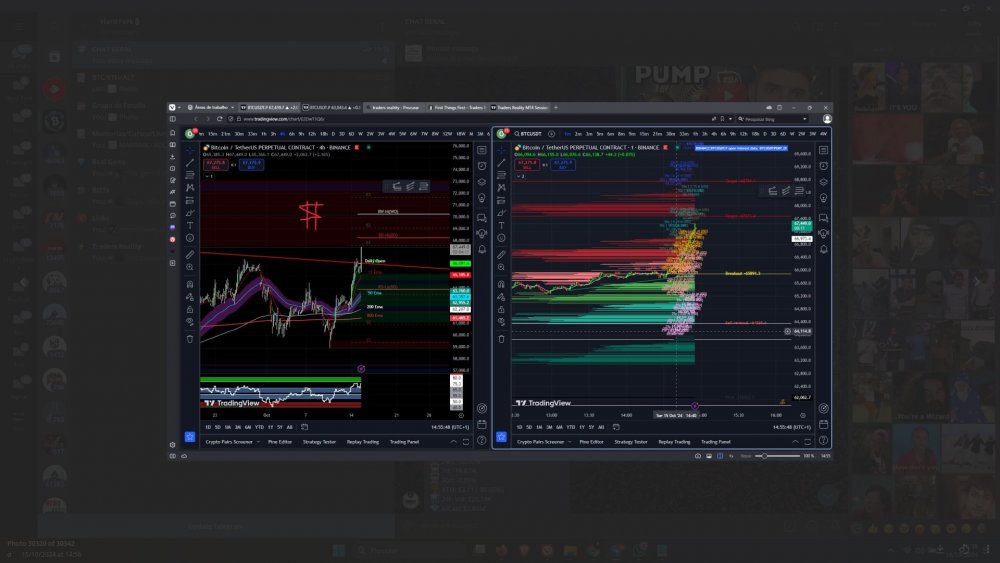Screen dimensions: 1000x563
Task: Toggle hide all drawings eye on the 4h chart
Action: (190, 322)
